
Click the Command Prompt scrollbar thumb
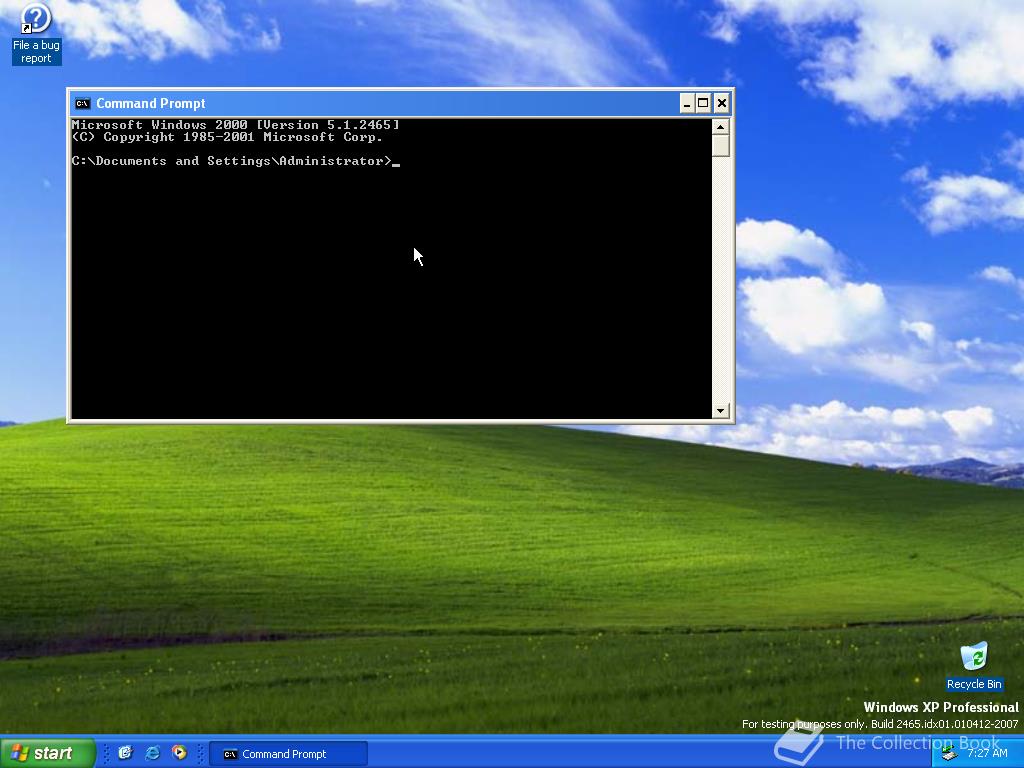(720, 146)
